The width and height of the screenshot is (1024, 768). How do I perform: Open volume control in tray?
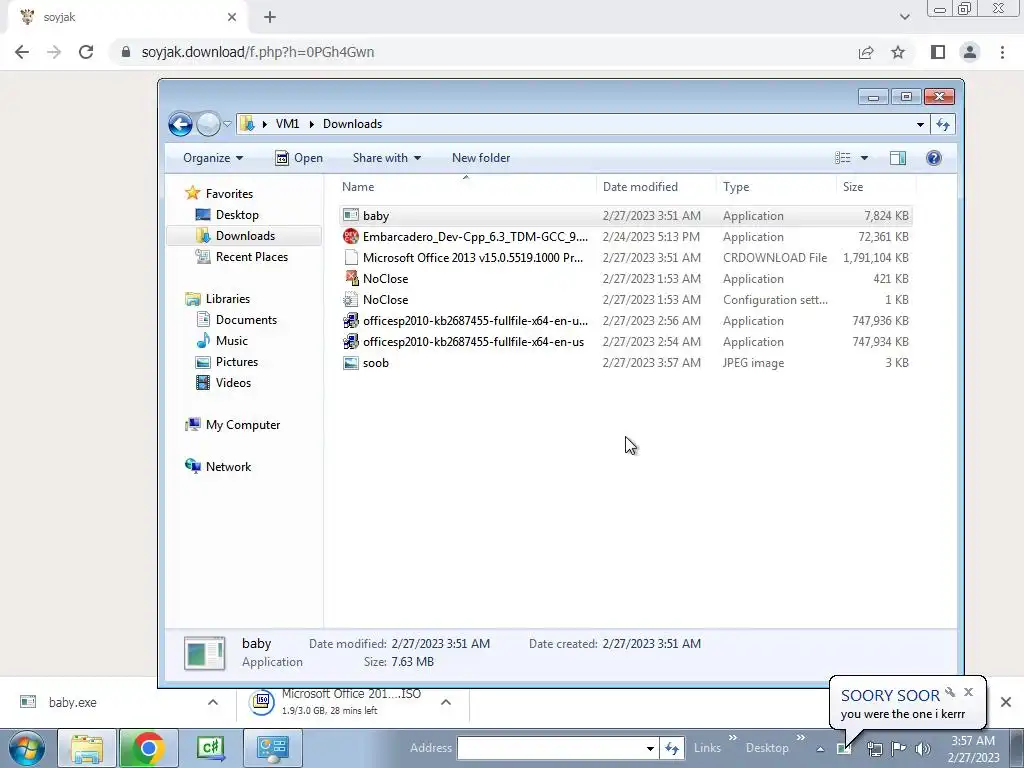[x=923, y=749]
